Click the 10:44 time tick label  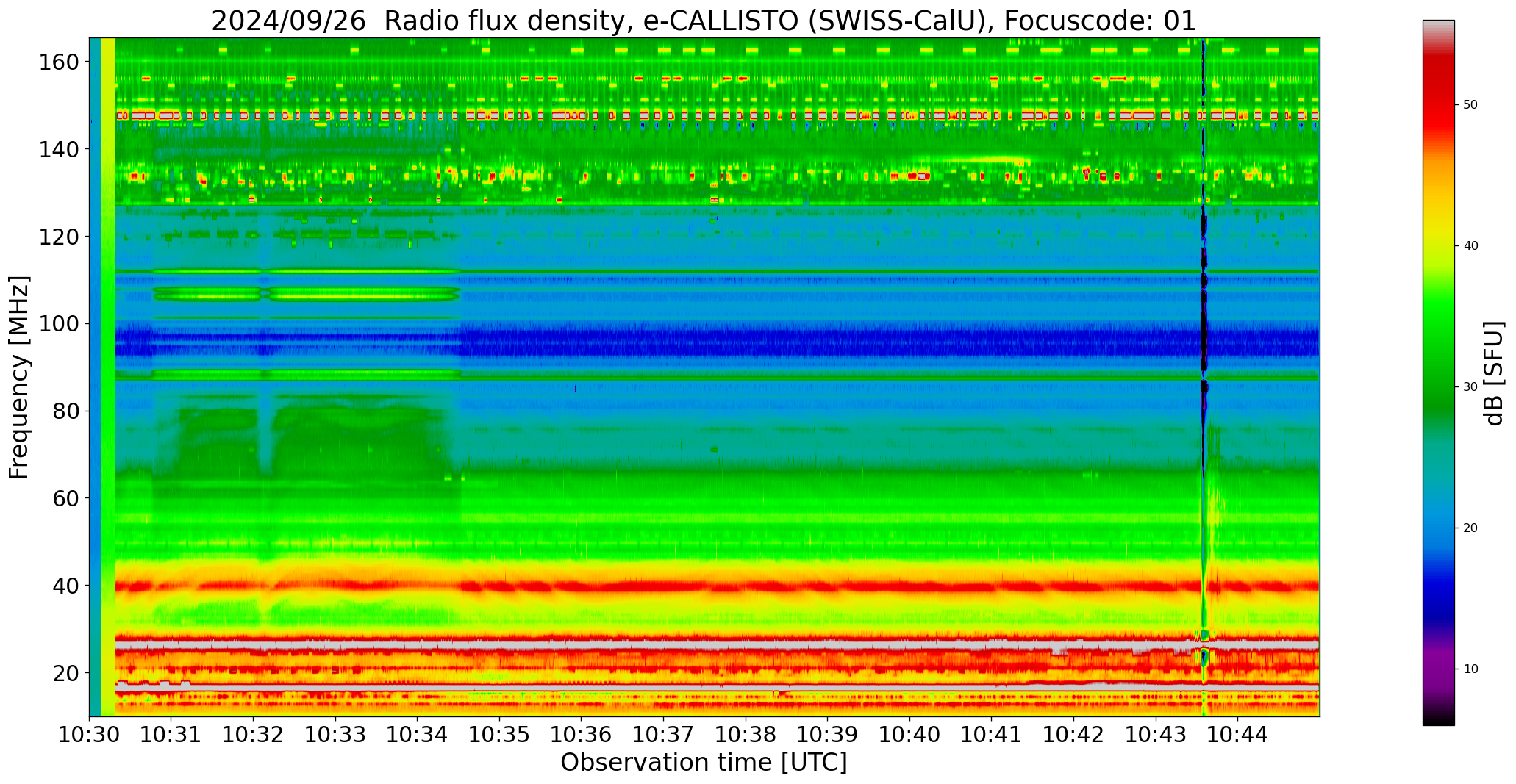[1237, 735]
